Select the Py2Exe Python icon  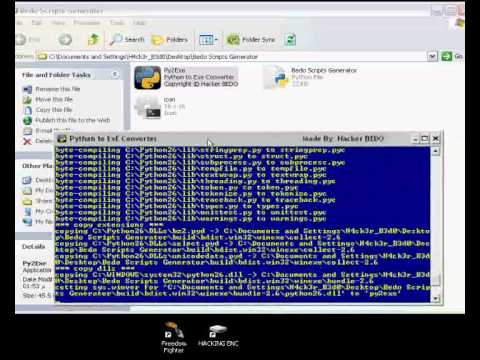click(147, 78)
